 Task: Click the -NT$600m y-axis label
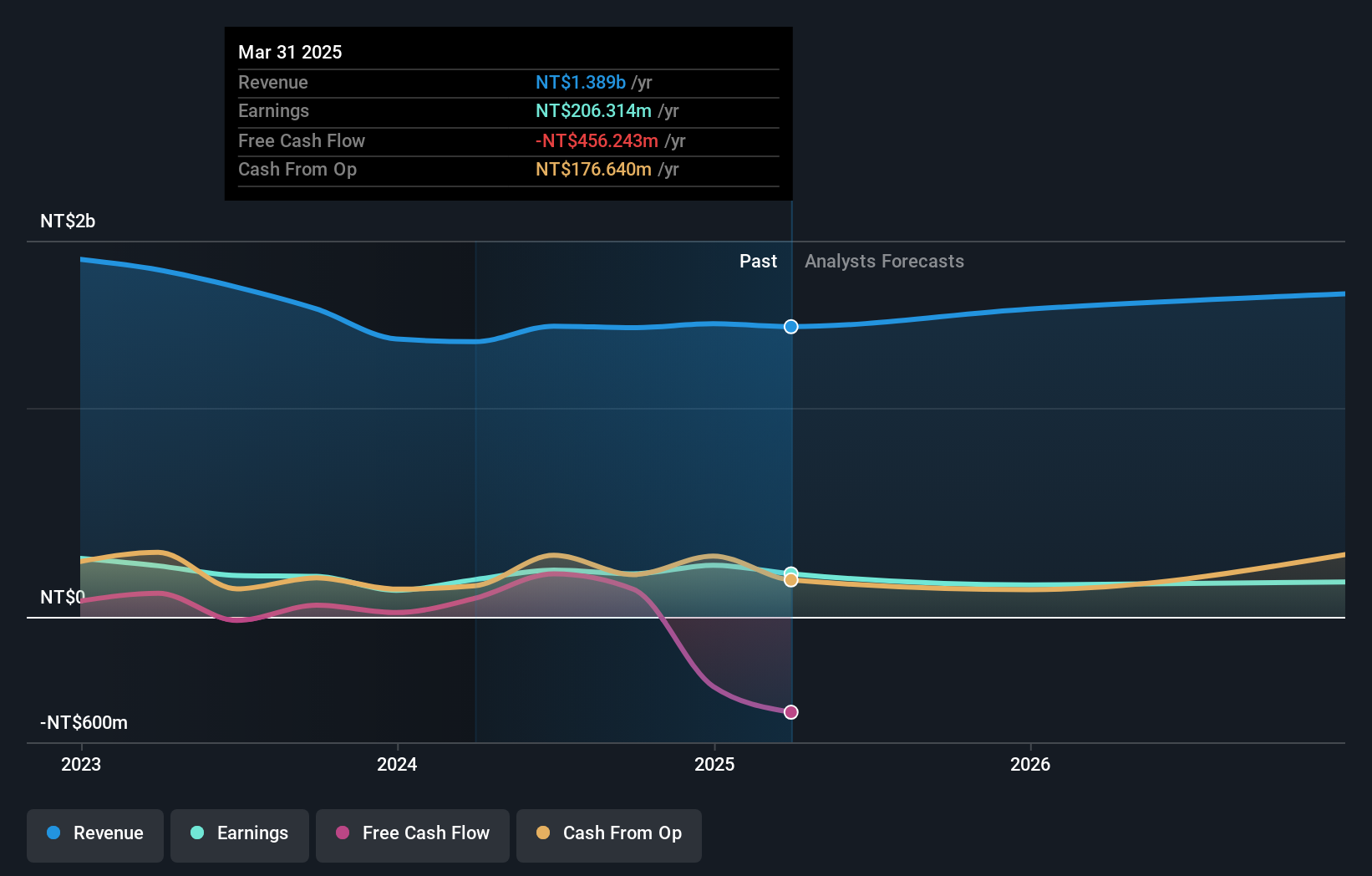point(84,723)
